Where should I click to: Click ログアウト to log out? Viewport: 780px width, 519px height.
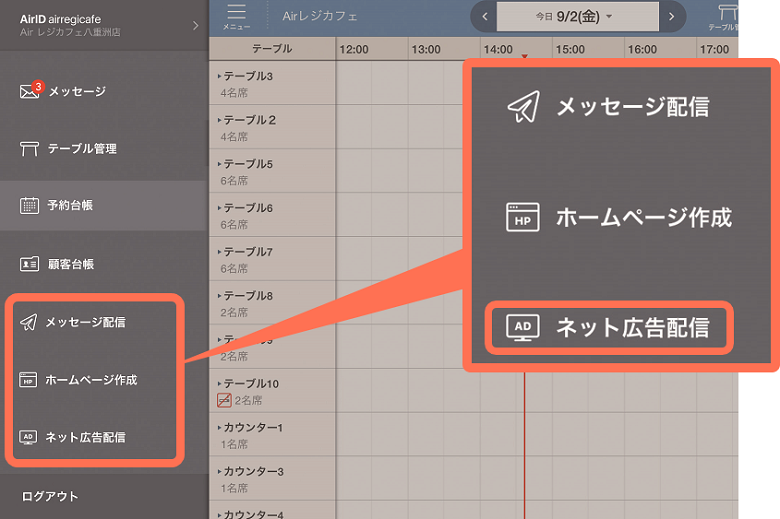50,496
